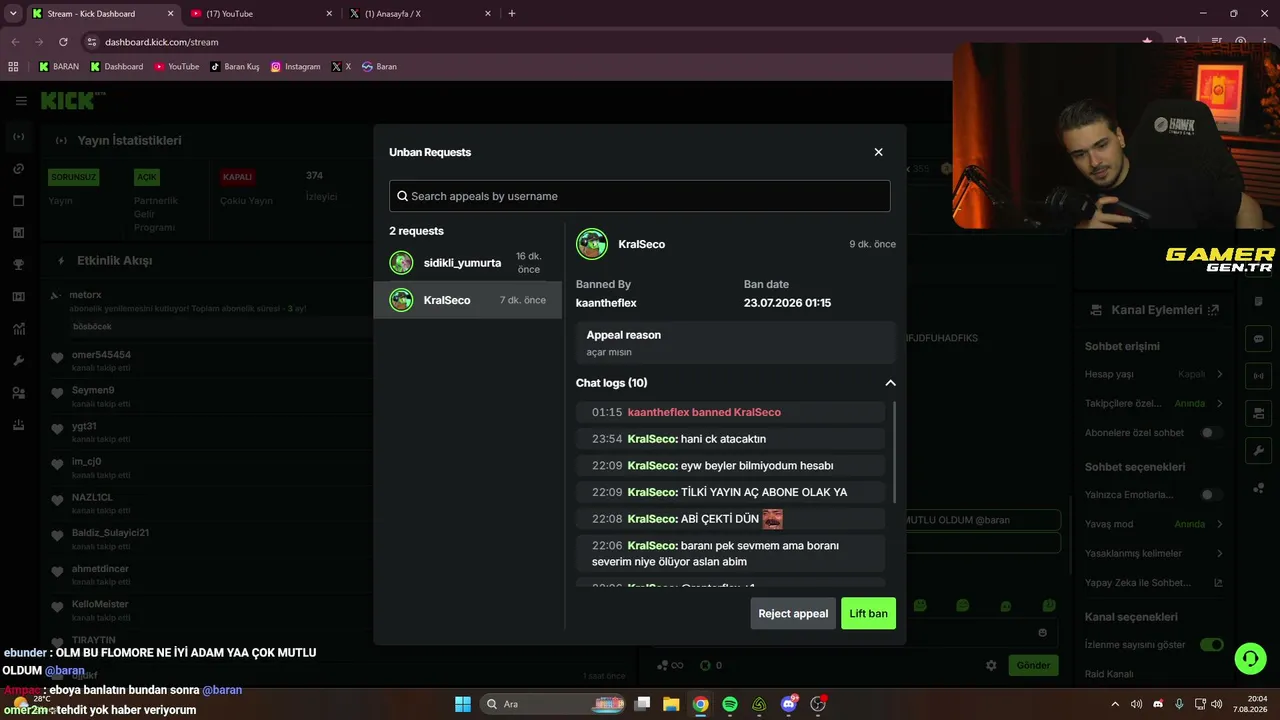Open chat settings gear beside Gönder
The height and width of the screenshot is (720, 1280).
coord(991,665)
